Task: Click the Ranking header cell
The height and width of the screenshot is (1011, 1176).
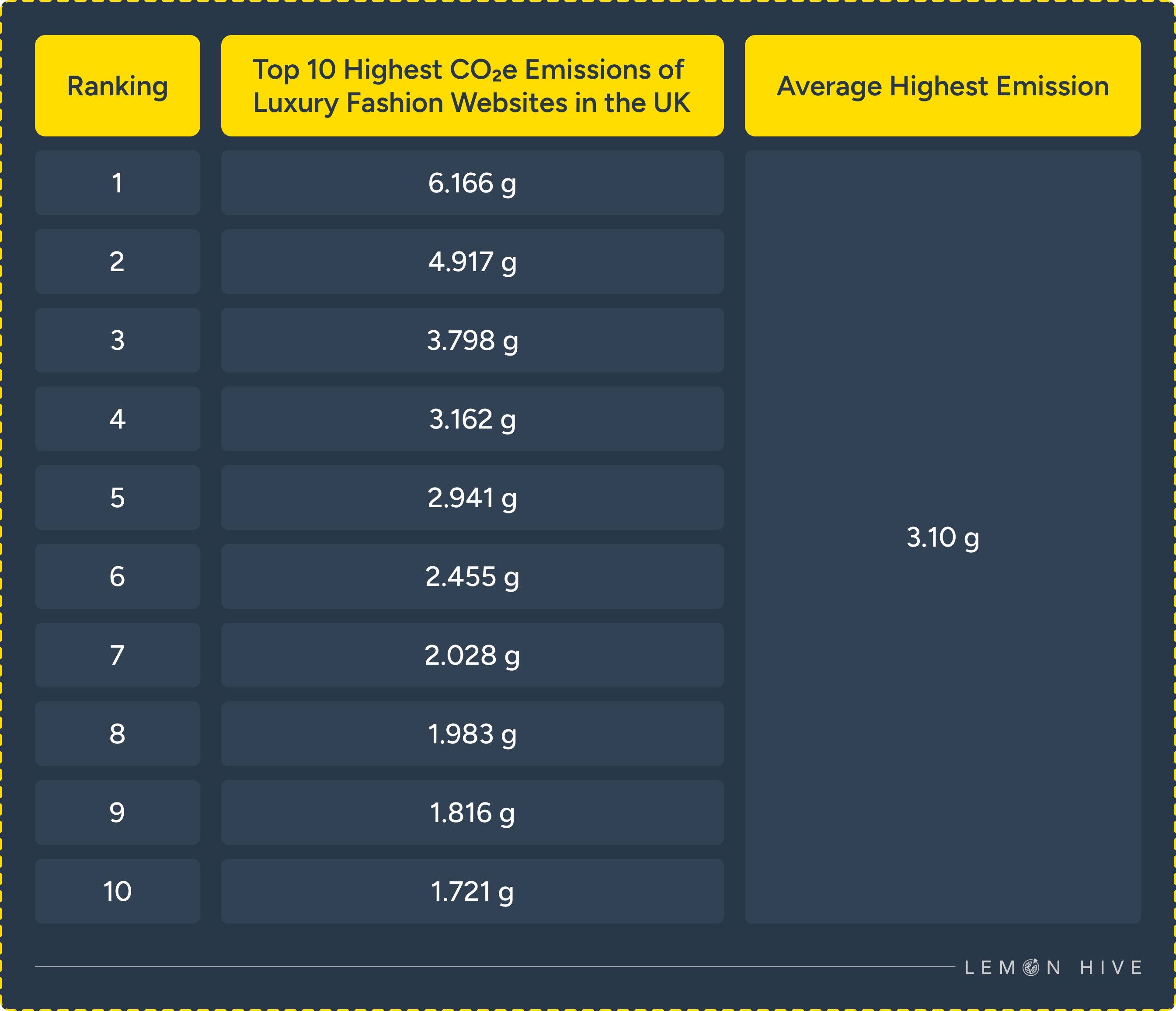Action: pos(118,86)
